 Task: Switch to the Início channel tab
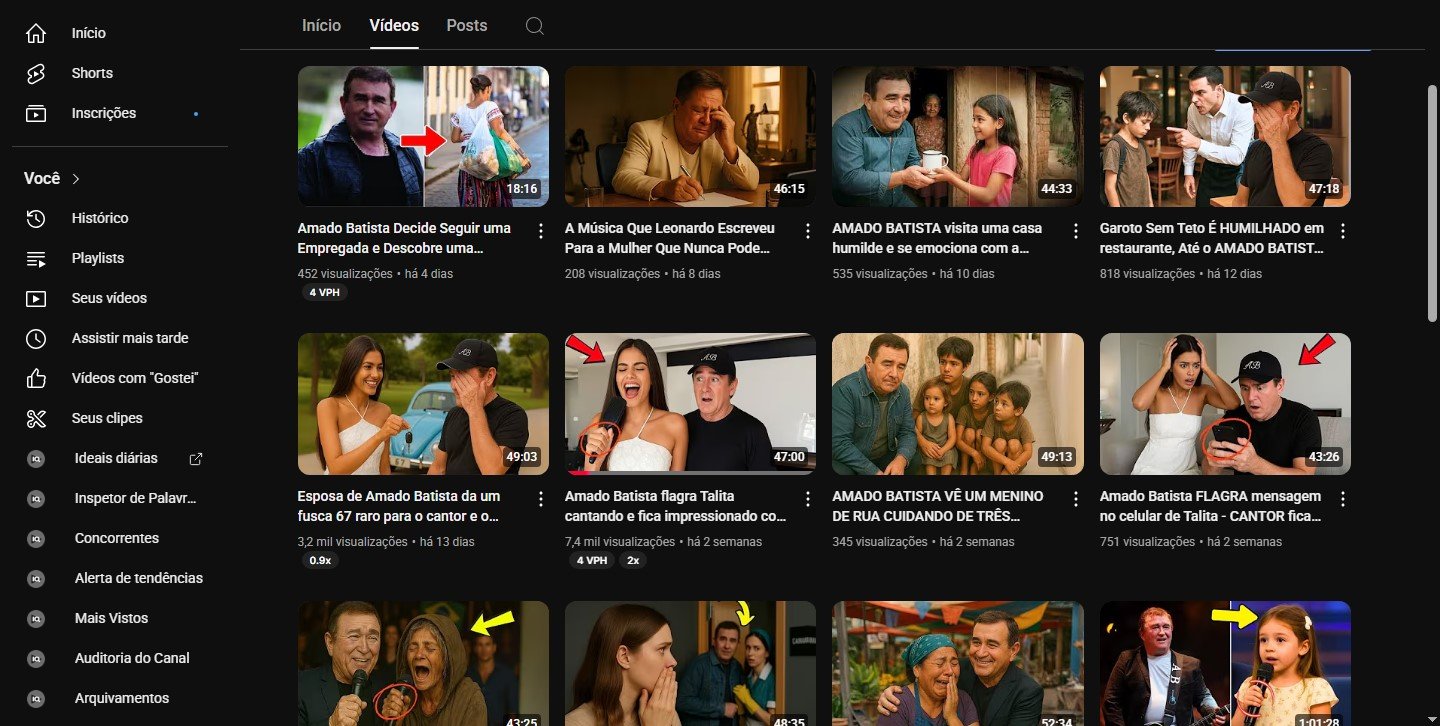[321, 25]
